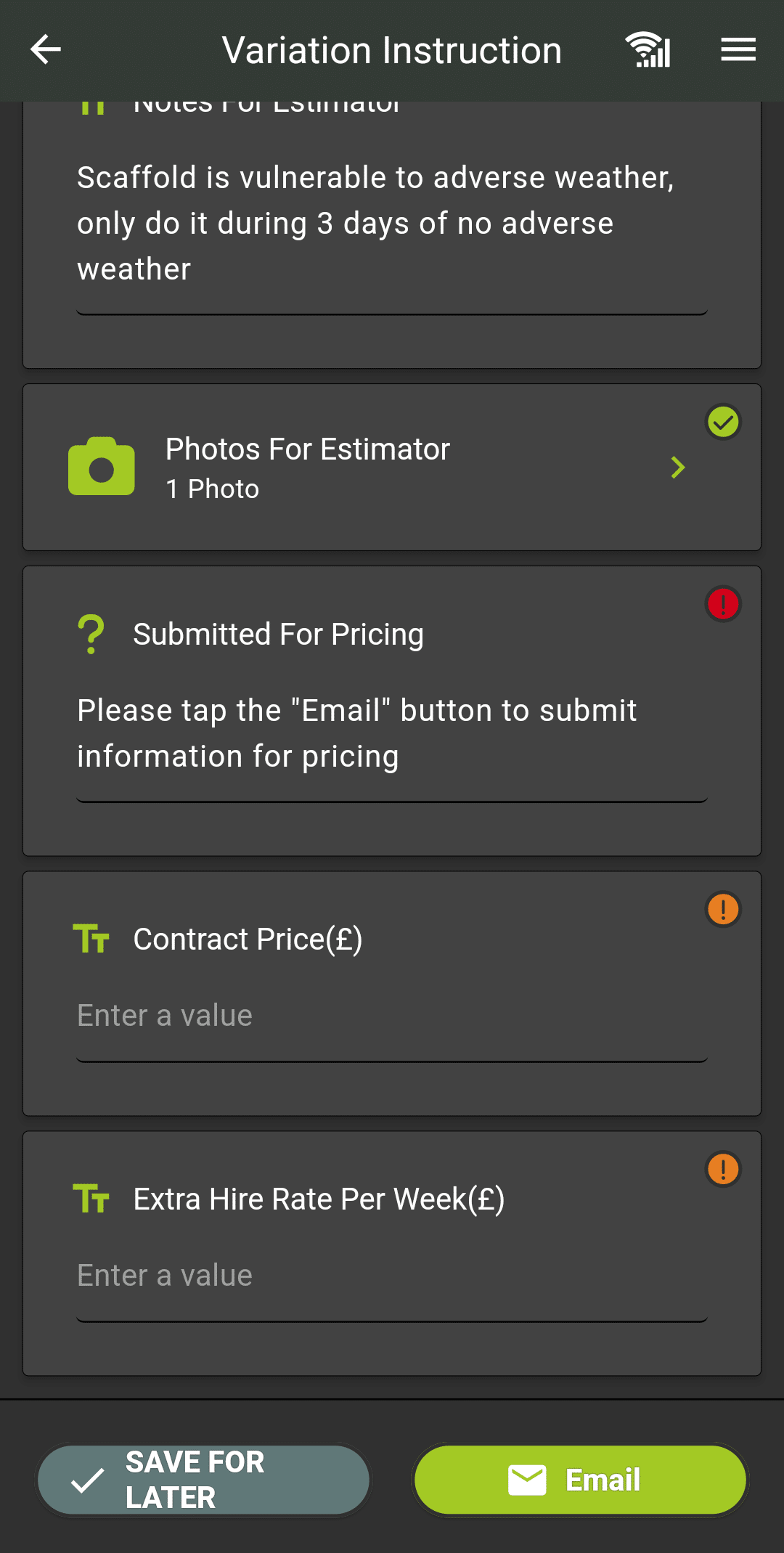Tap the wifi signal status icon

(648, 50)
